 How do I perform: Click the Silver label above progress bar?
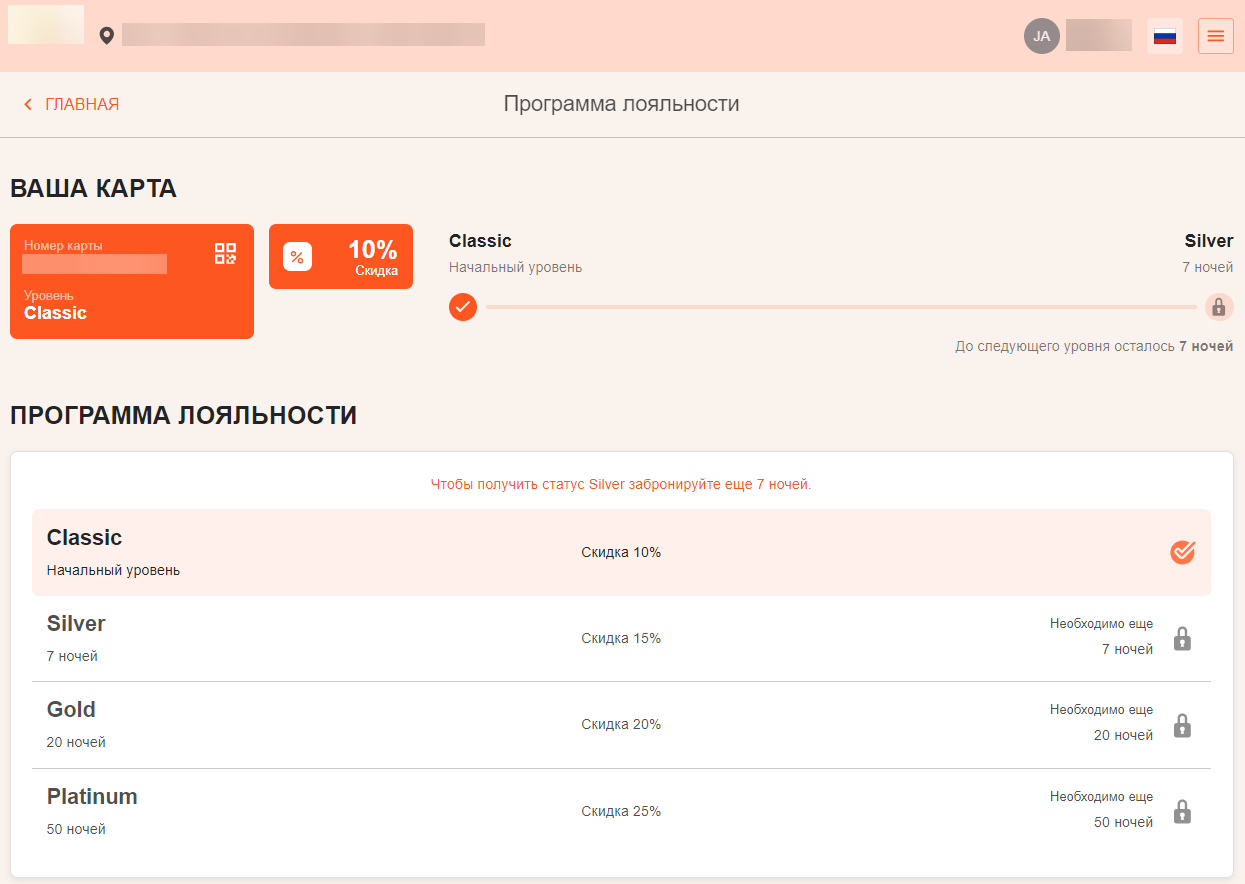1209,241
